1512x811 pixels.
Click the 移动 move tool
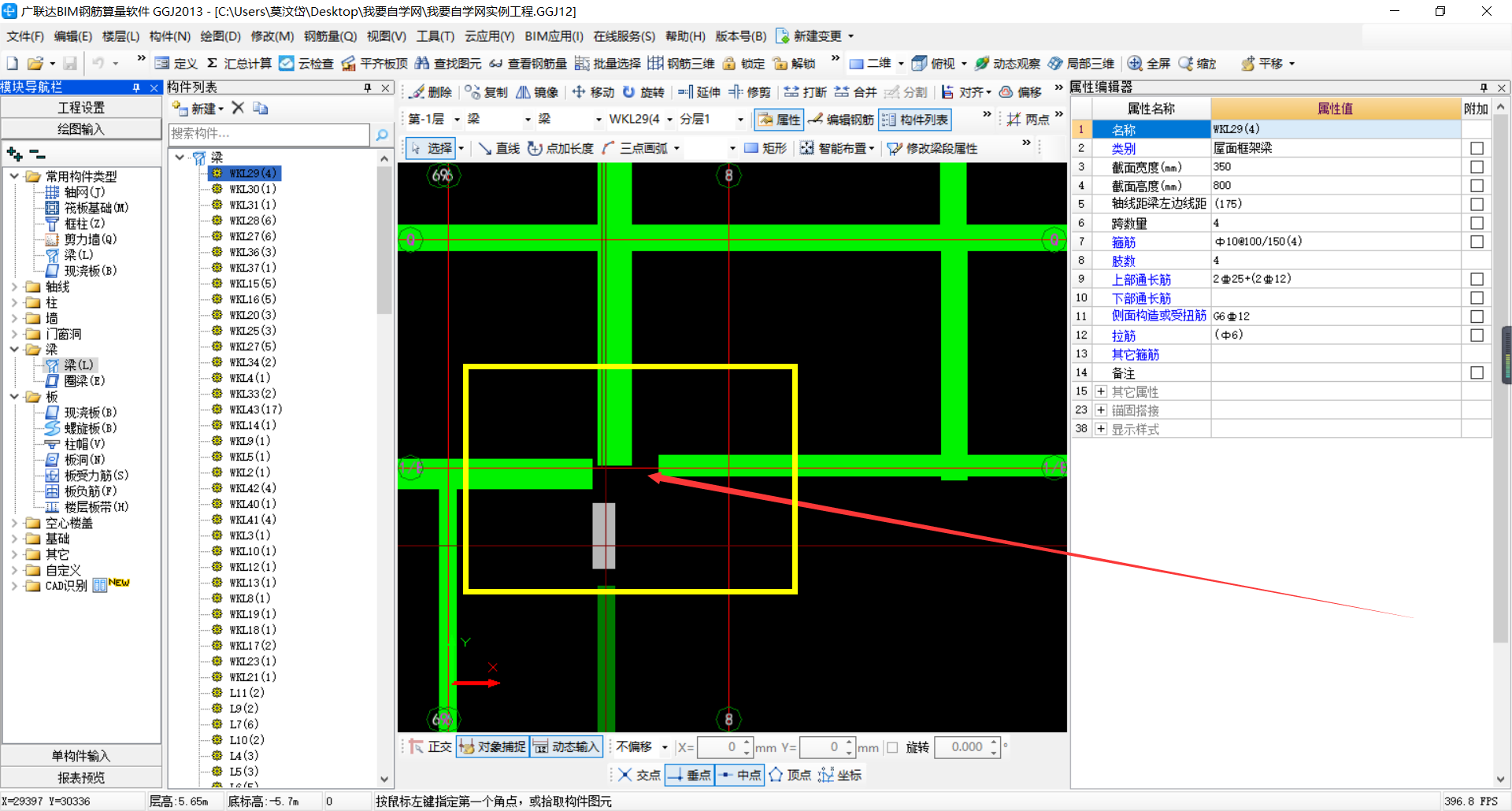(593, 92)
